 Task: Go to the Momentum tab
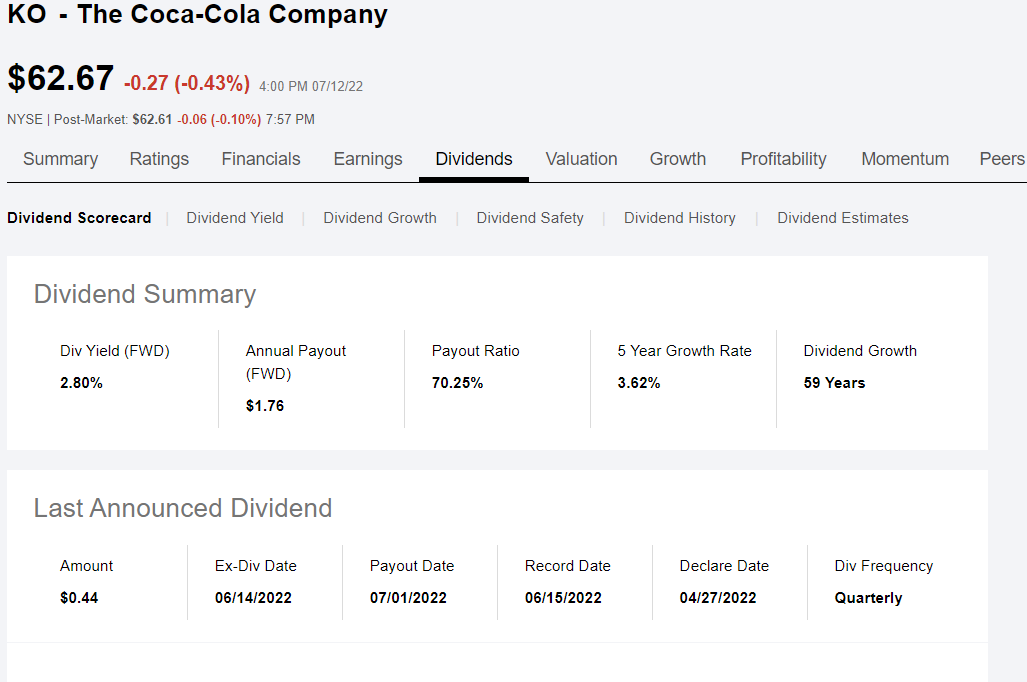click(905, 159)
